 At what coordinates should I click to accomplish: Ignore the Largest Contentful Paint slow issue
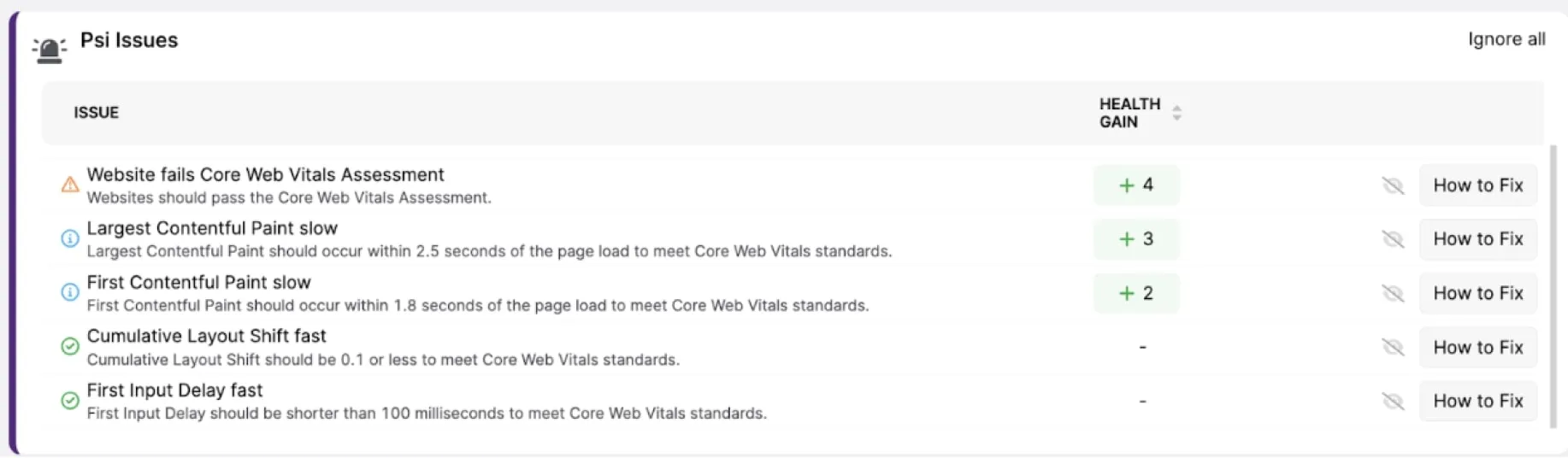(1393, 239)
